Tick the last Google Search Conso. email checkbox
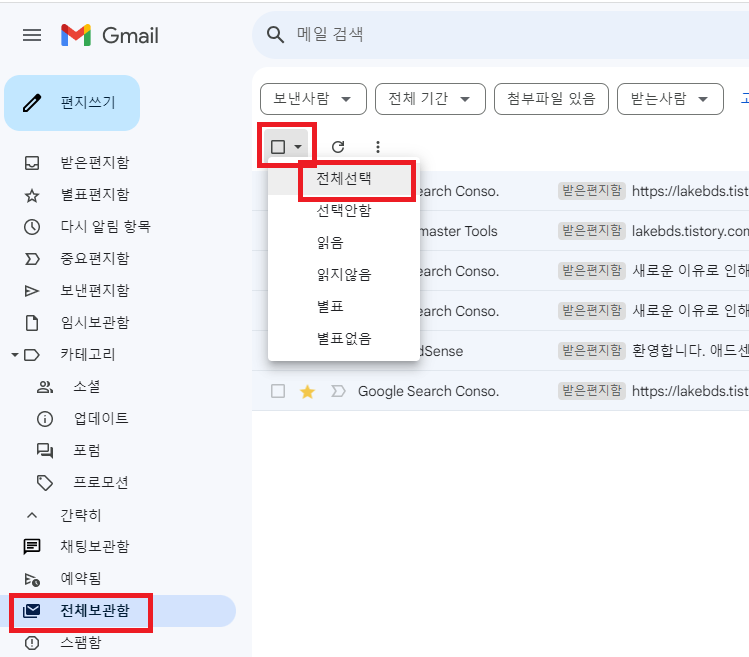 pyautogui.click(x=278, y=391)
